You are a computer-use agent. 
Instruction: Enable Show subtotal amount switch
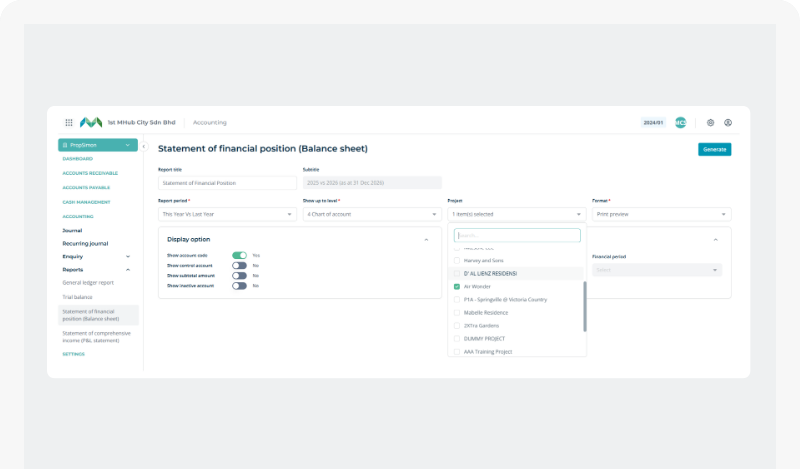239,276
